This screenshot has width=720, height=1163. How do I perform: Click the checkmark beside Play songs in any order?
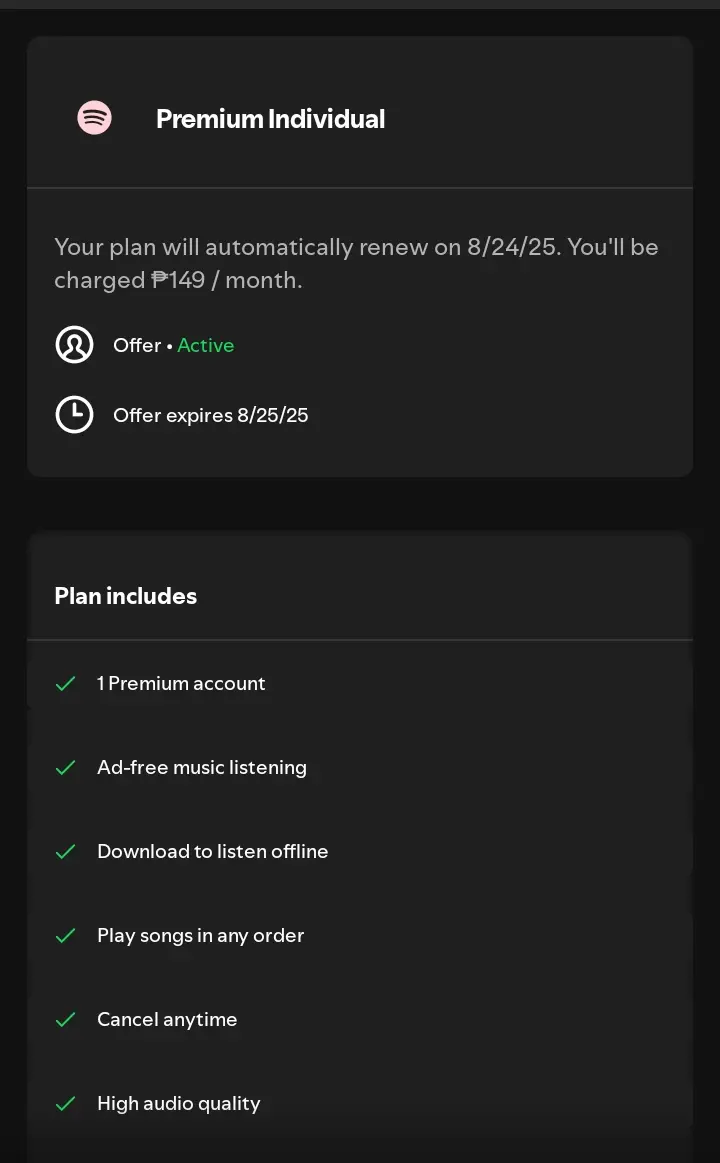tap(66, 935)
